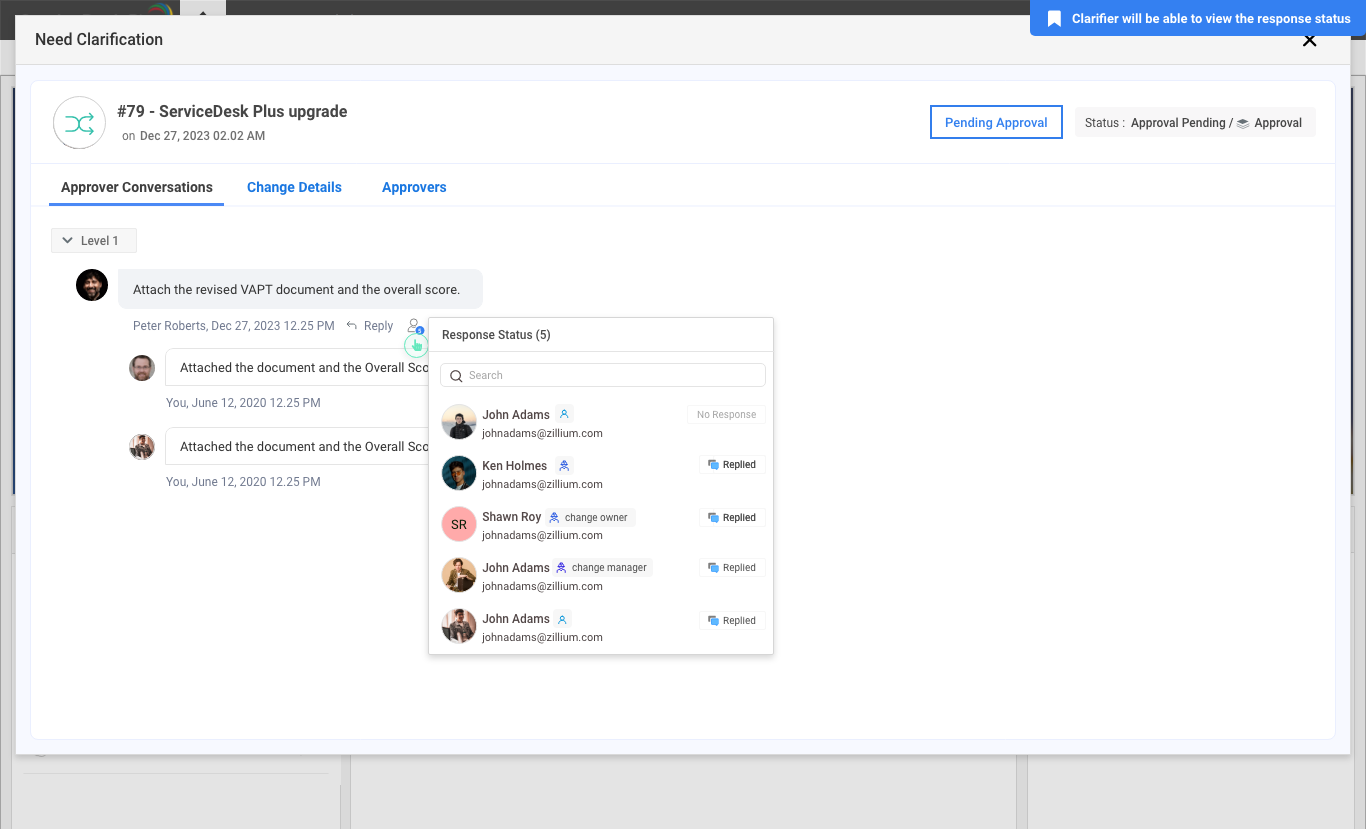Select the Approver Conversations tab
This screenshot has width=1366, height=829.
(x=137, y=187)
